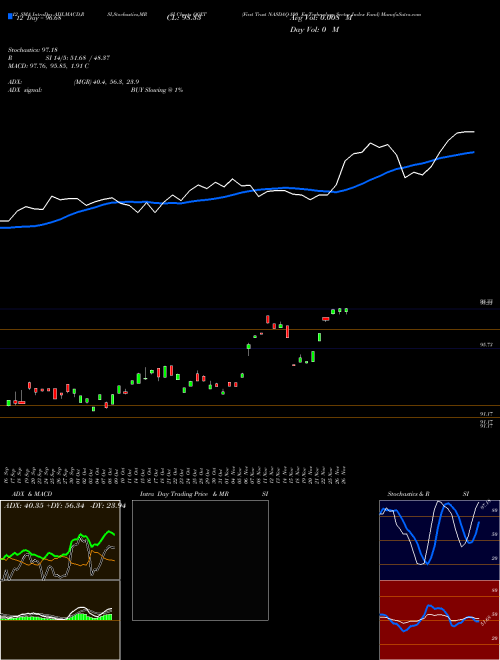Open the empty intraday trading price chart panel
The width and height of the screenshot is (500, 660).
200,560
